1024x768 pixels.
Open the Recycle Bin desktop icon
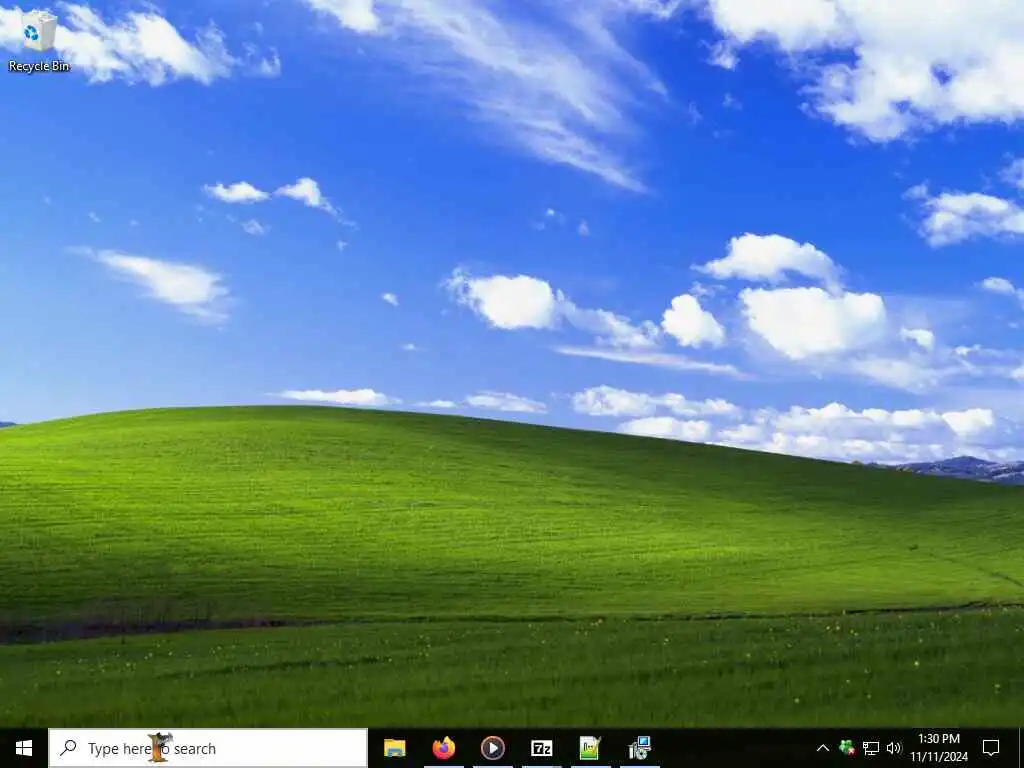pos(39,40)
